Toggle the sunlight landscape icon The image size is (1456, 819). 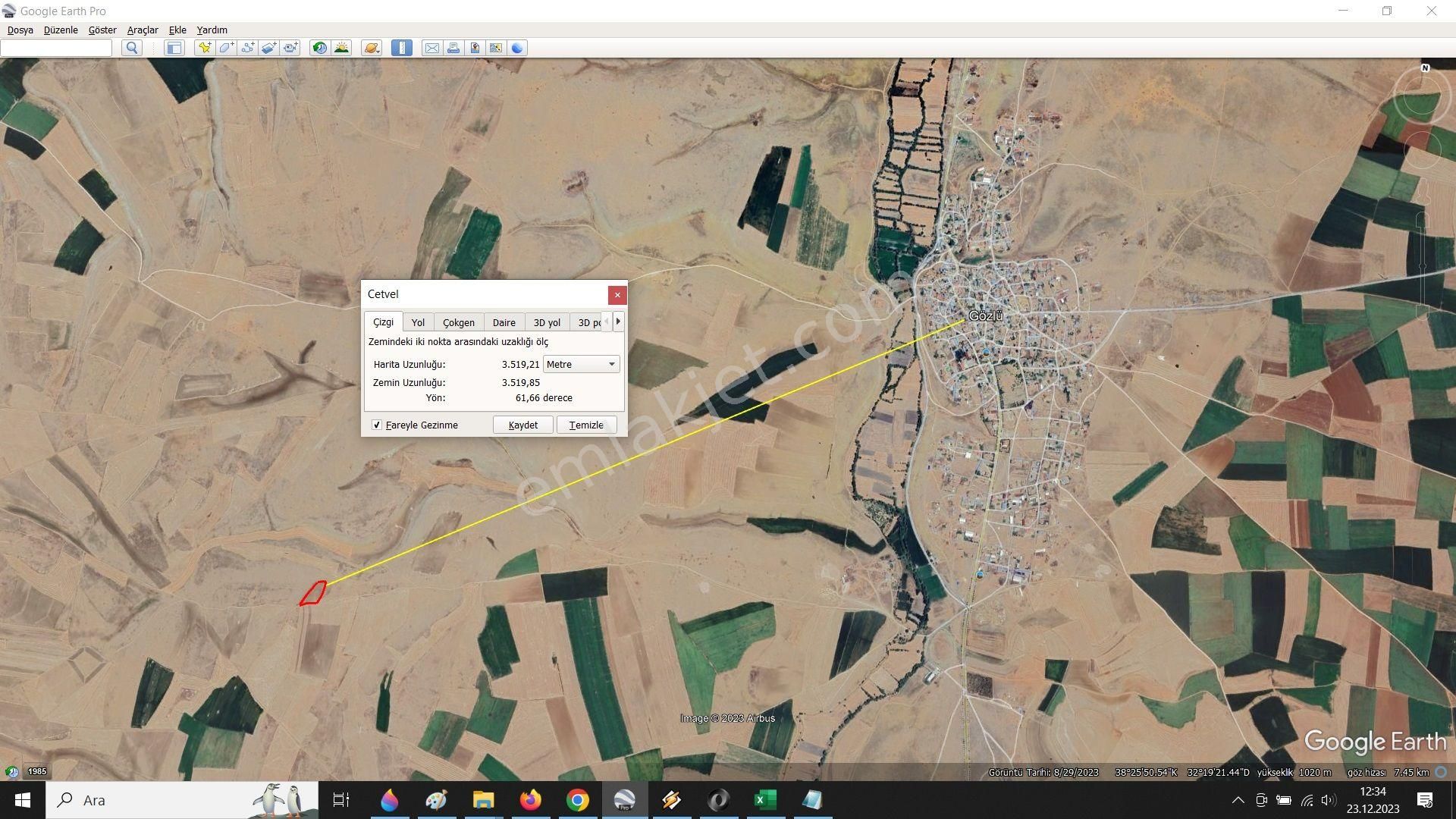coord(342,48)
